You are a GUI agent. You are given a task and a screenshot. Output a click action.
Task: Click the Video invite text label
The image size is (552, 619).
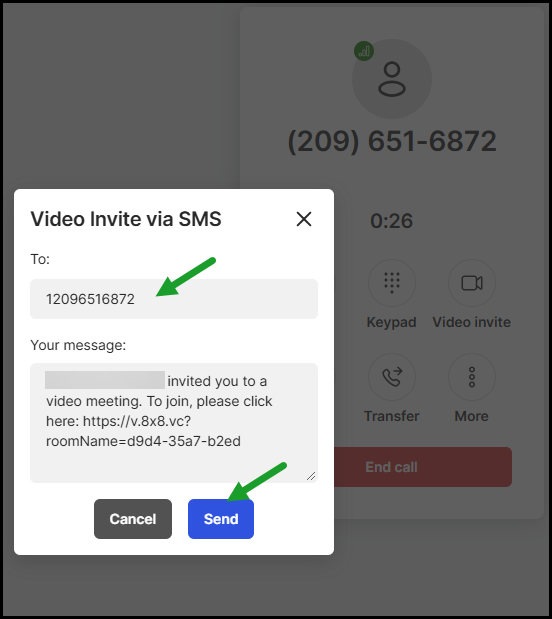click(x=471, y=322)
